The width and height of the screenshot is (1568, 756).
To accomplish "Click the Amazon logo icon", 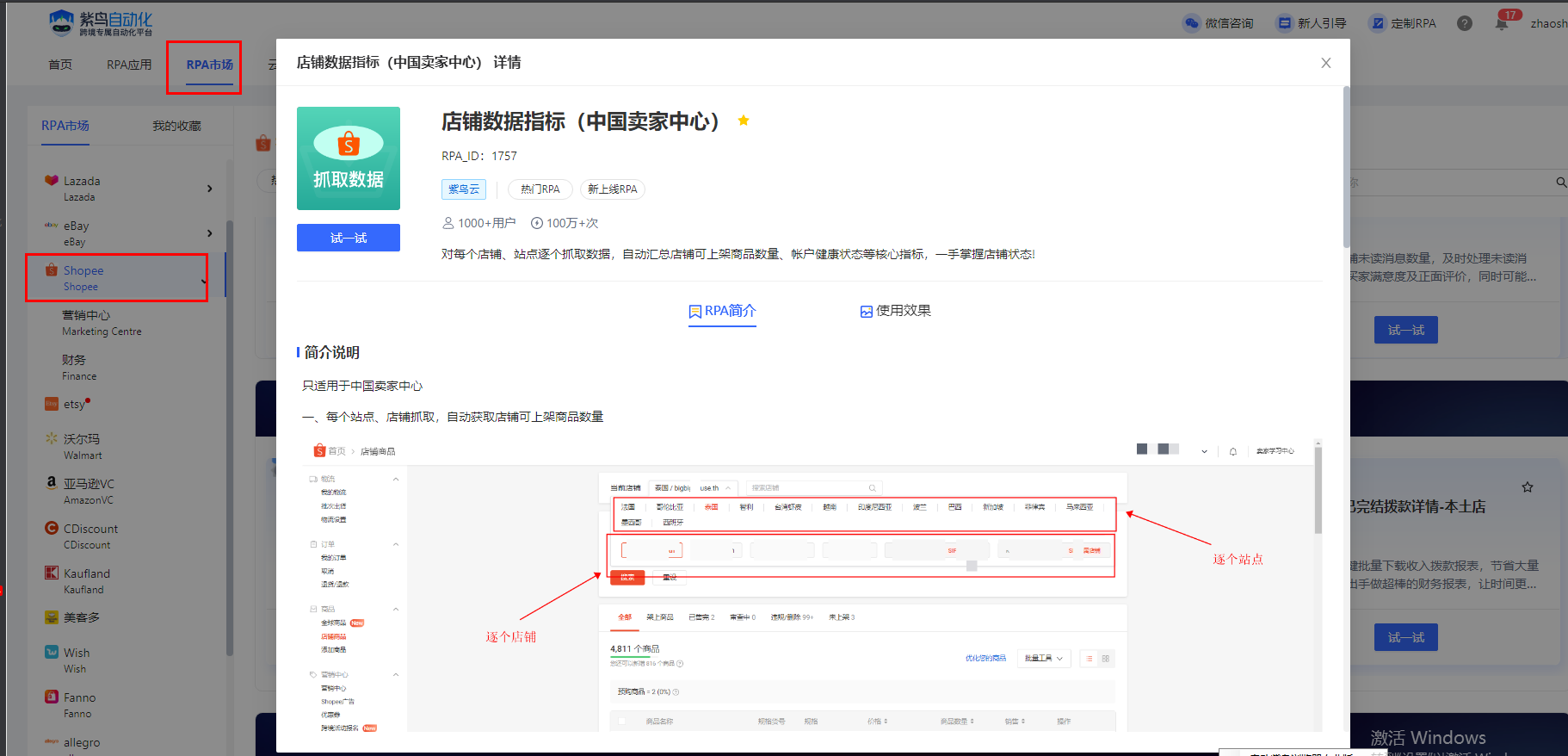I will [x=52, y=483].
